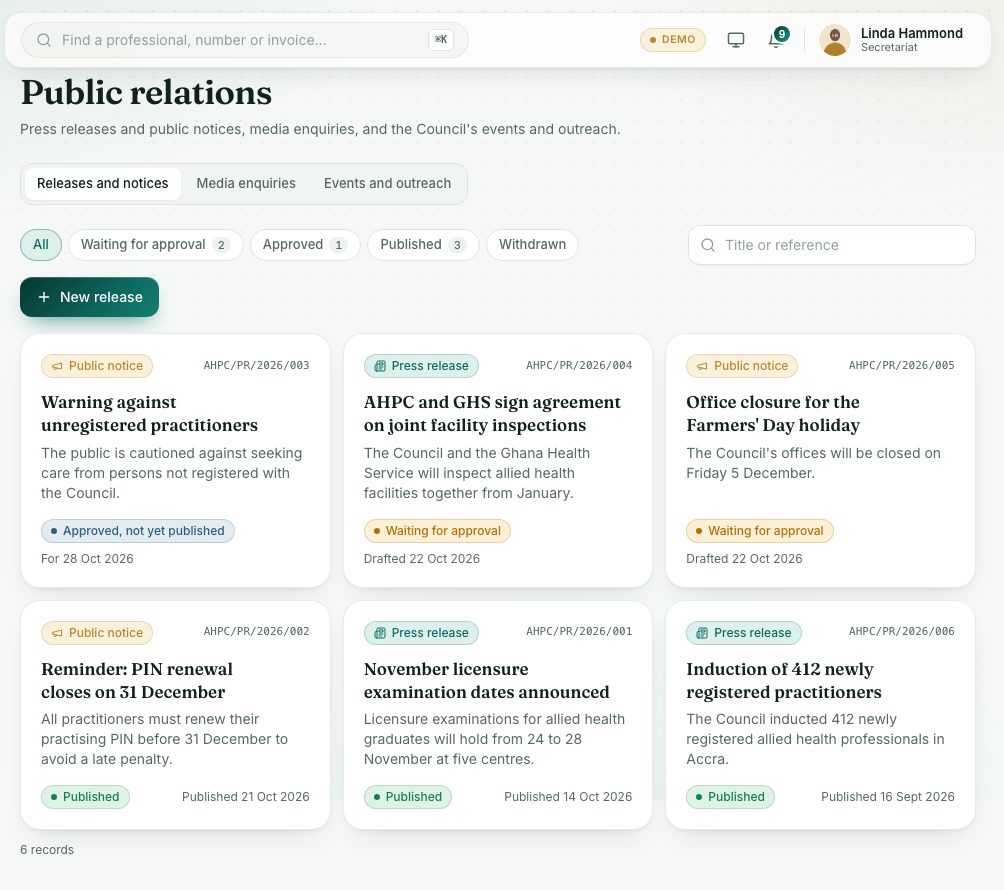
Task: Click the Public relations page heading
Action: [x=147, y=93]
